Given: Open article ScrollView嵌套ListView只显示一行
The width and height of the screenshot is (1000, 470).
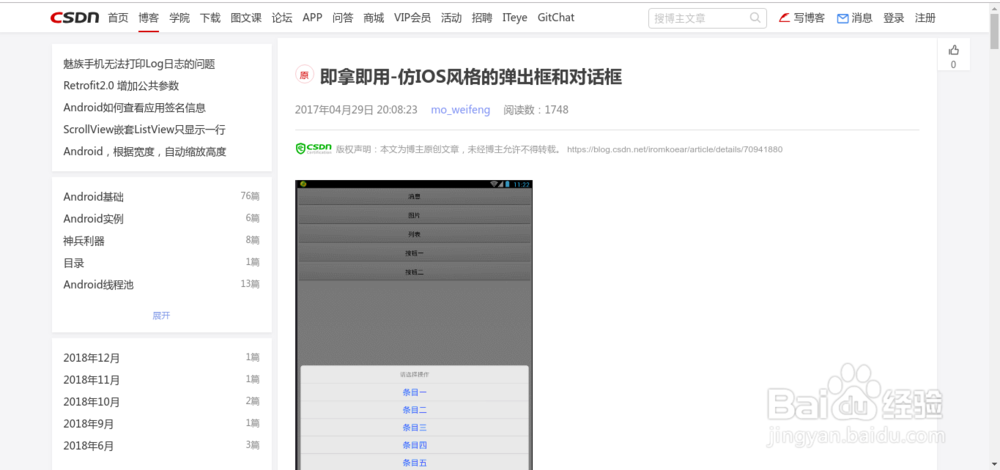Looking at the screenshot, I should [x=144, y=129].
